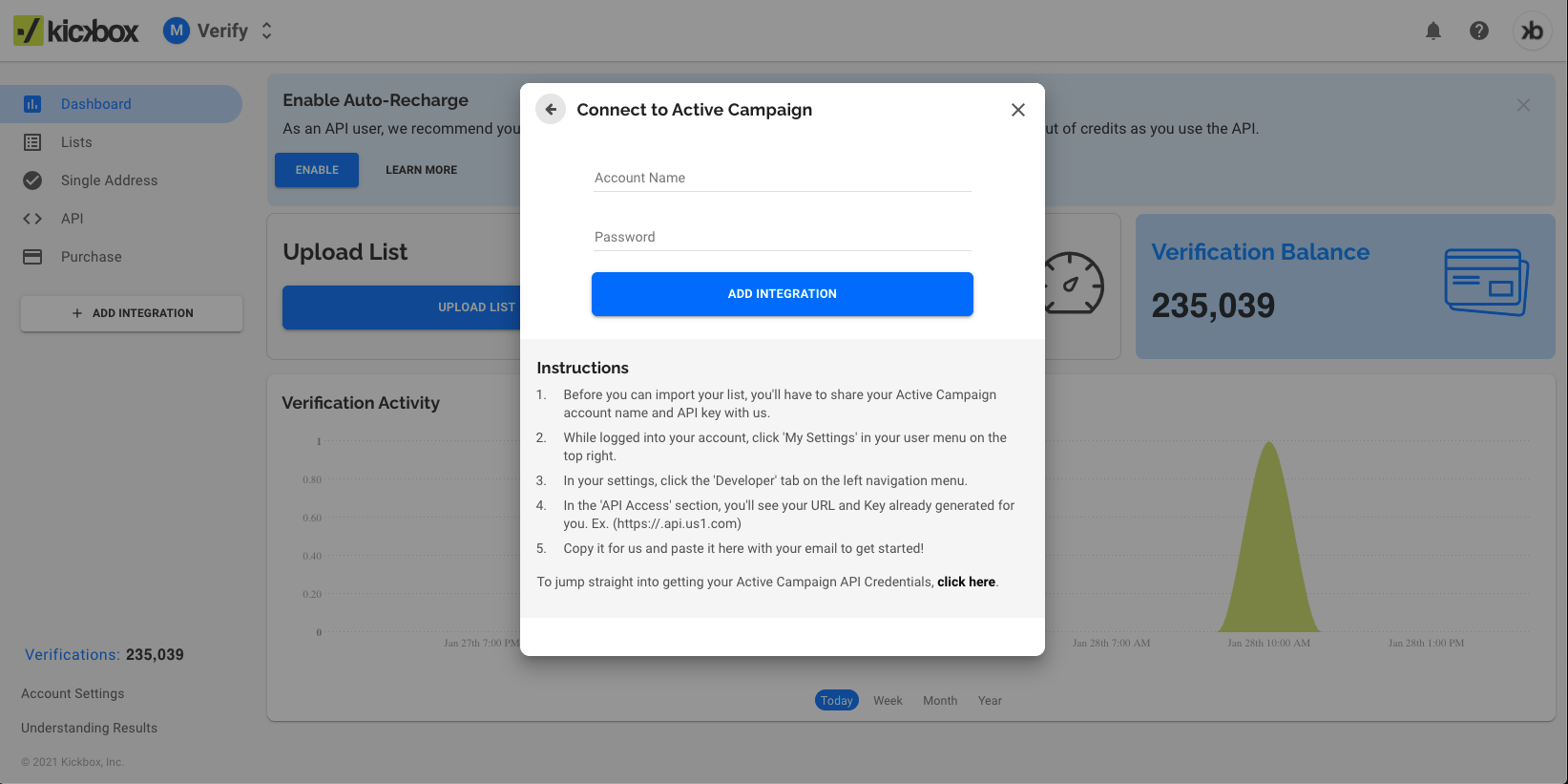
Task: Click the Verification Balance heading
Action: click(x=1260, y=252)
